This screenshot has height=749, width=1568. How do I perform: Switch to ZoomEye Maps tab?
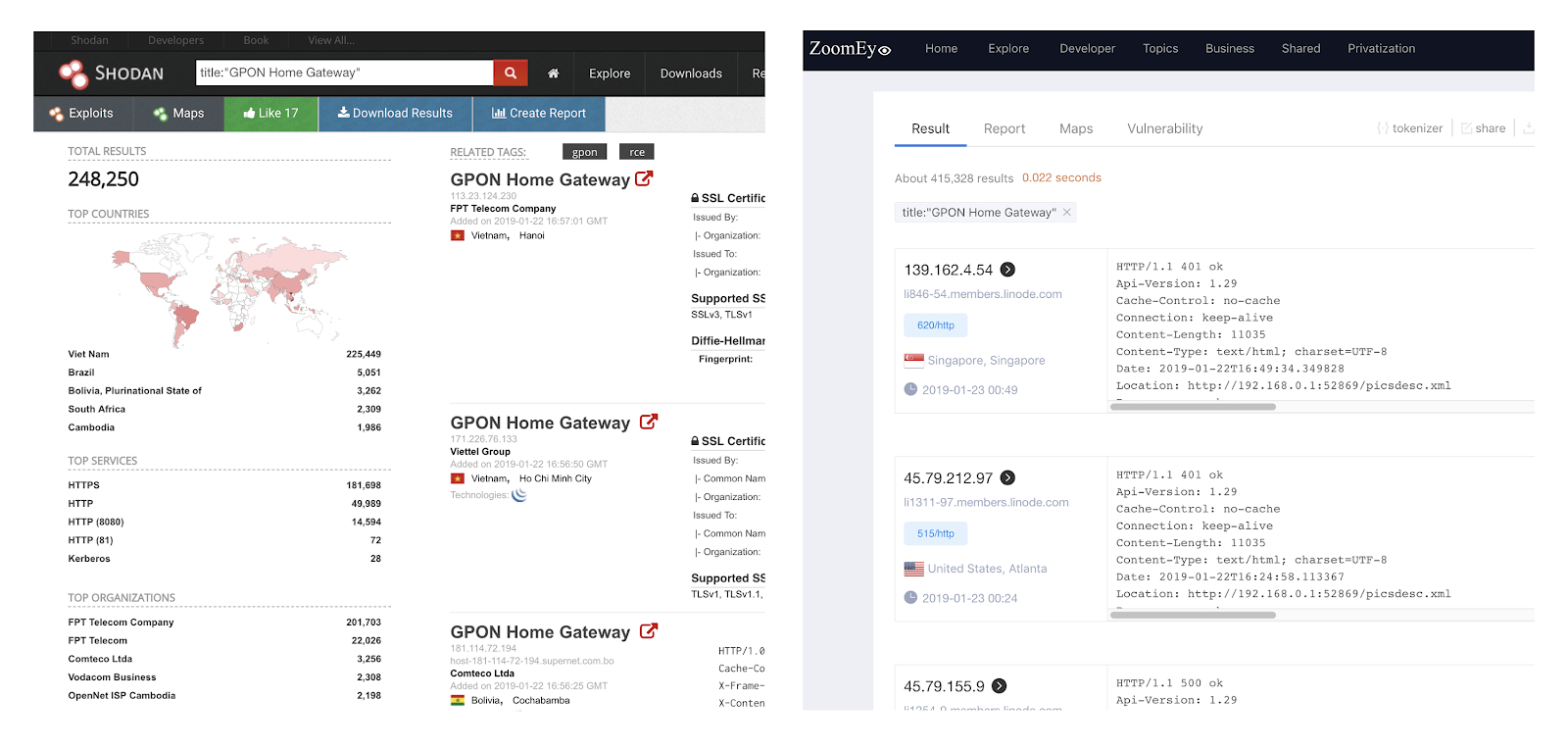click(1076, 128)
